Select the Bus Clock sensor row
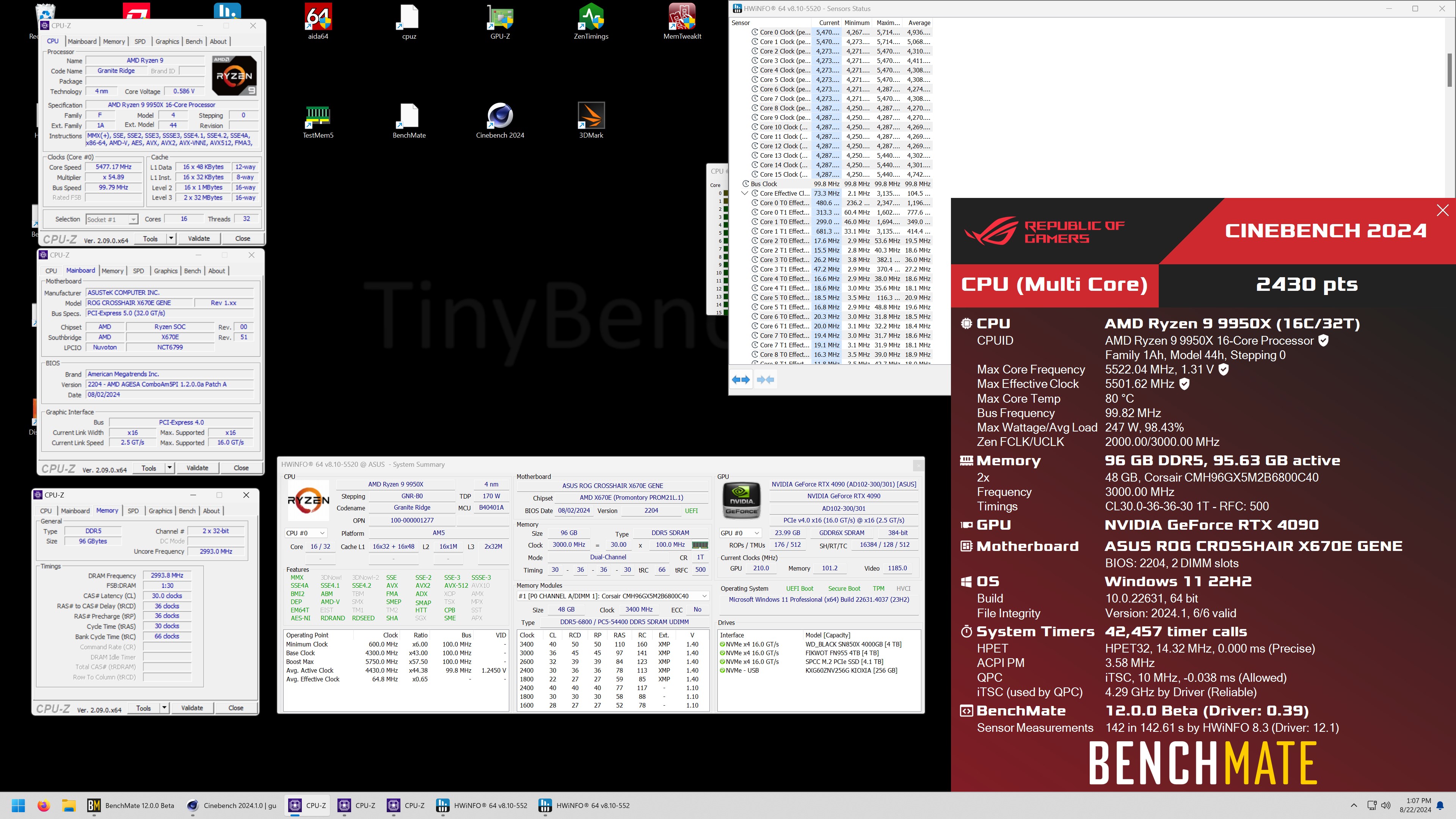 (831, 184)
